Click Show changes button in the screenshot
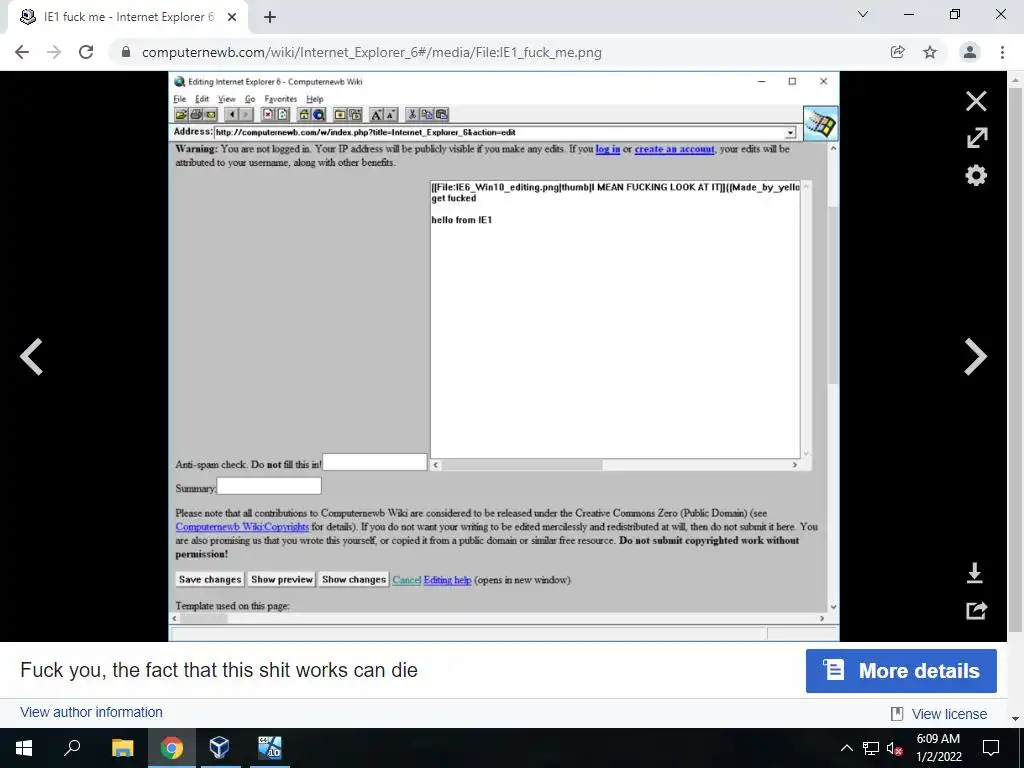This screenshot has width=1024, height=768. tap(353, 579)
